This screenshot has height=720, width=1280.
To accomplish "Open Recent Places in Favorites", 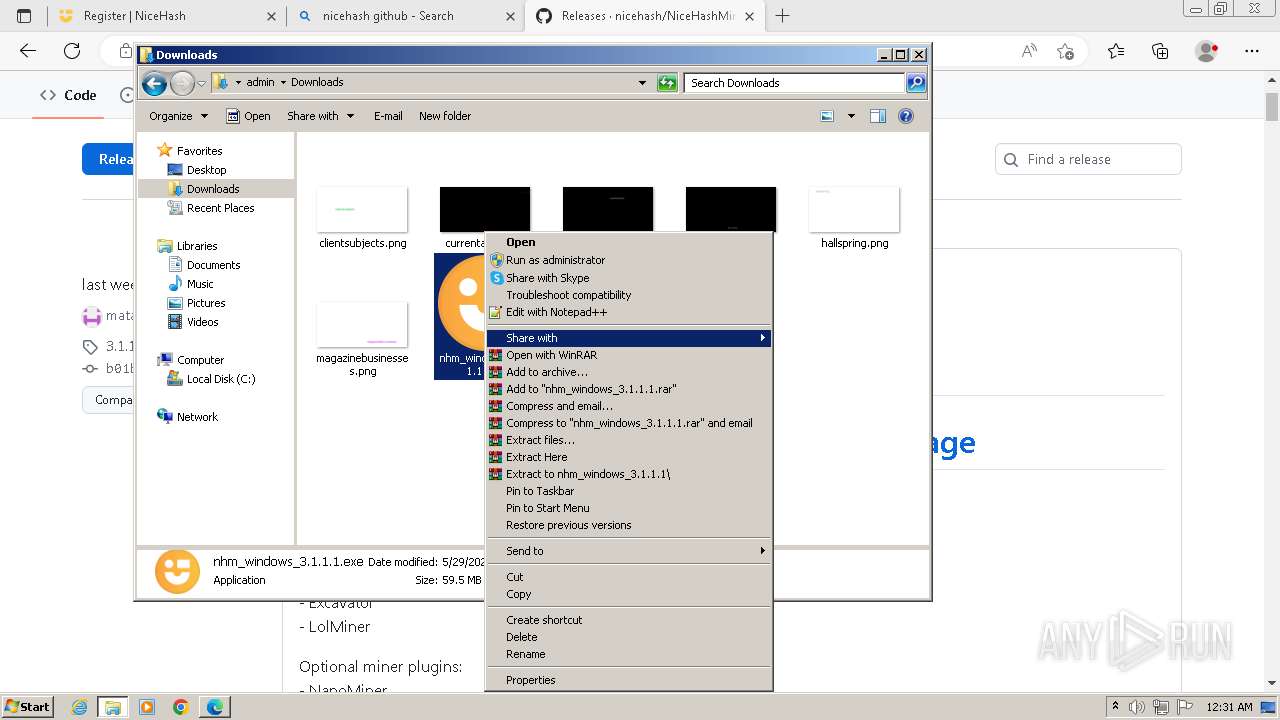I will pos(220,208).
